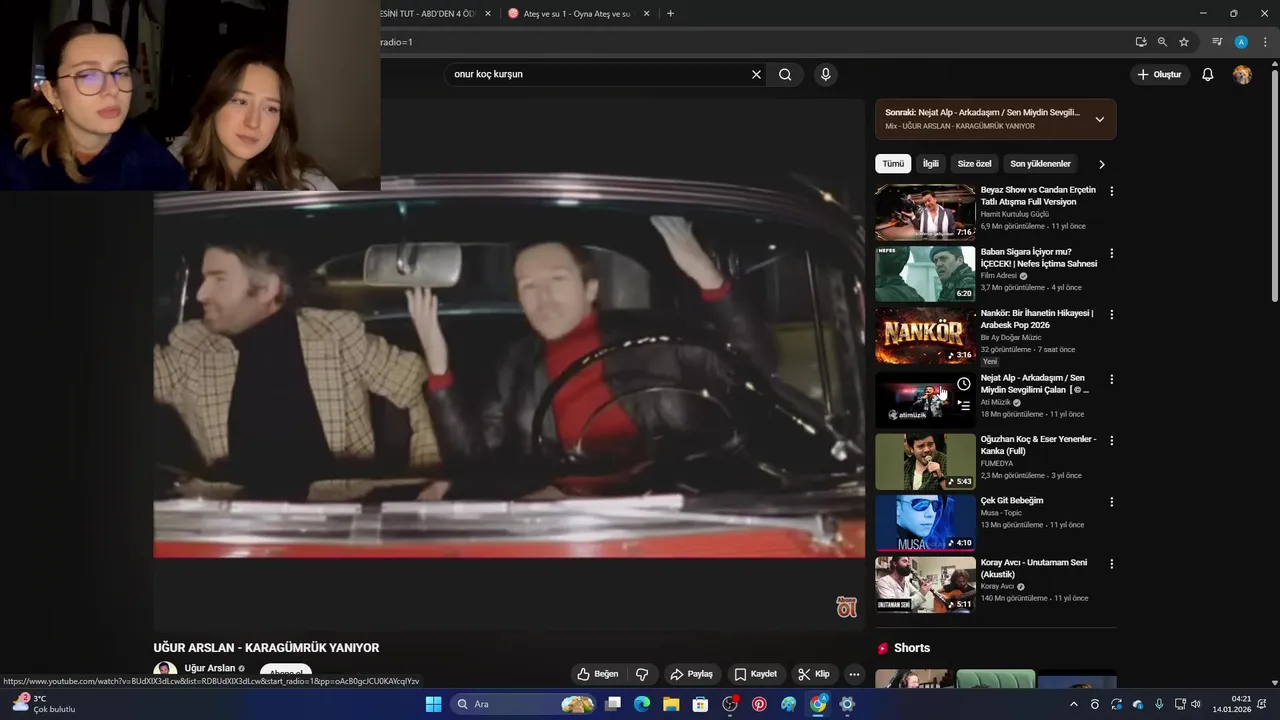Add Nejat Alp video to queue

coord(963,405)
